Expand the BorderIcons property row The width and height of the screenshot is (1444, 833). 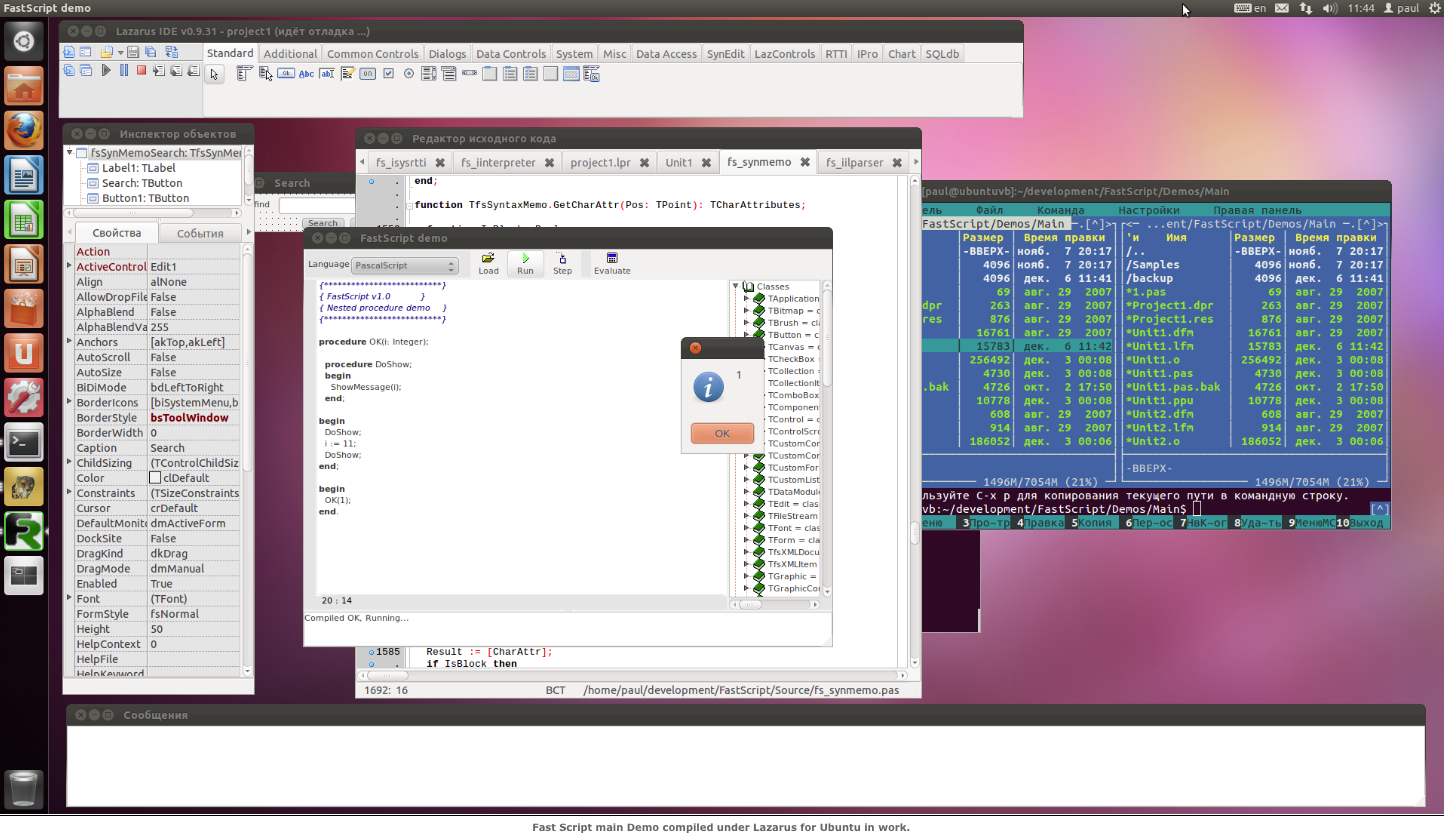coord(69,402)
